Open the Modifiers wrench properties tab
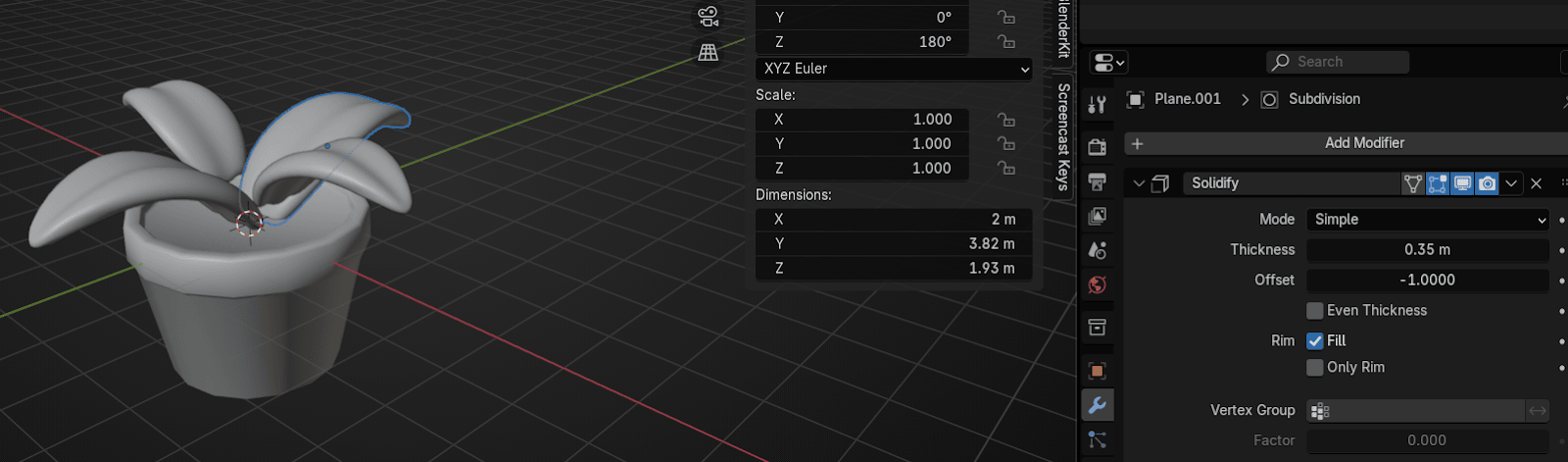This screenshot has width=1568, height=462. tap(1098, 405)
